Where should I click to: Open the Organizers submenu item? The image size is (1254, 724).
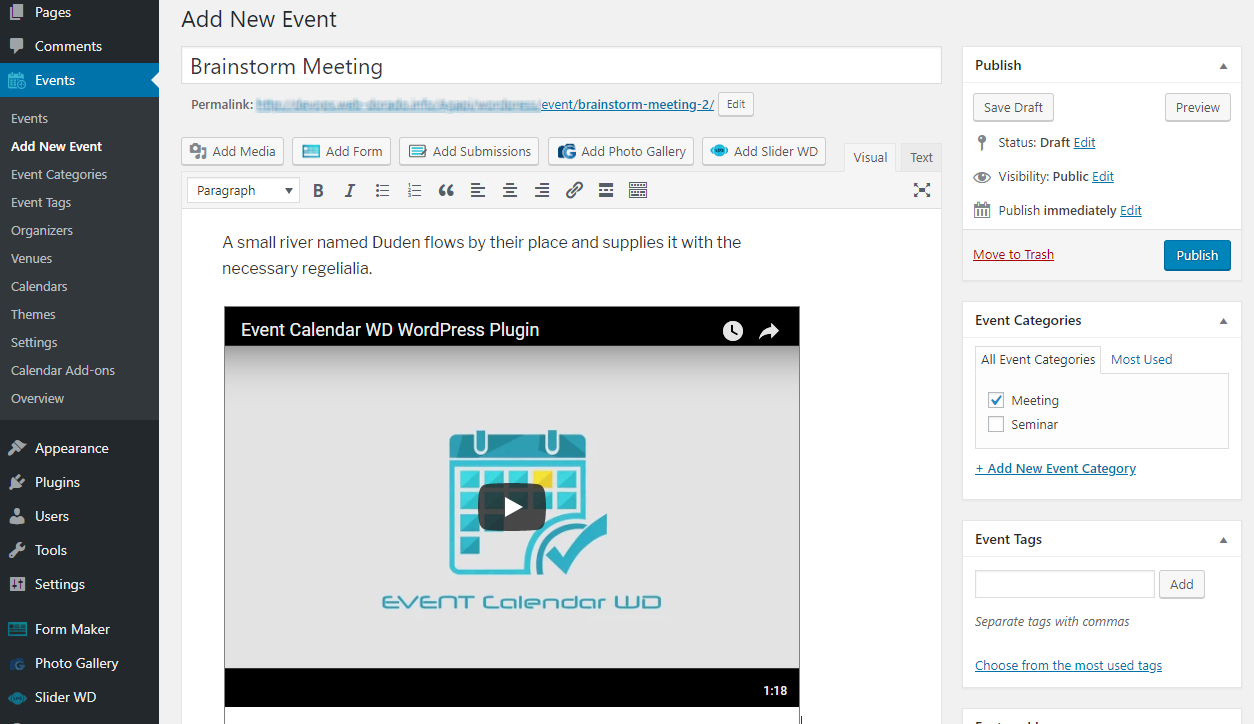(42, 230)
